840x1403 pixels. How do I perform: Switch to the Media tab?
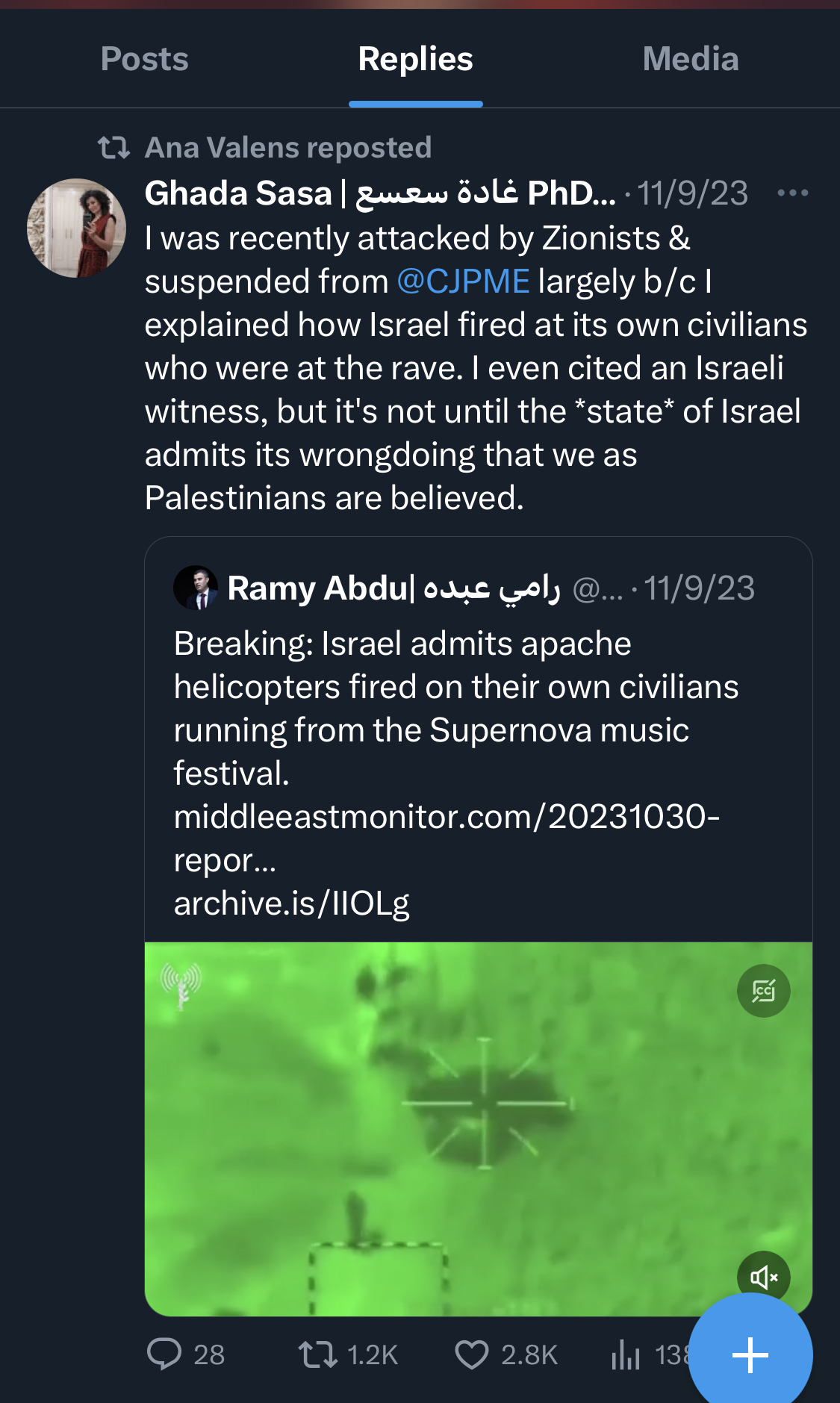pos(691,59)
